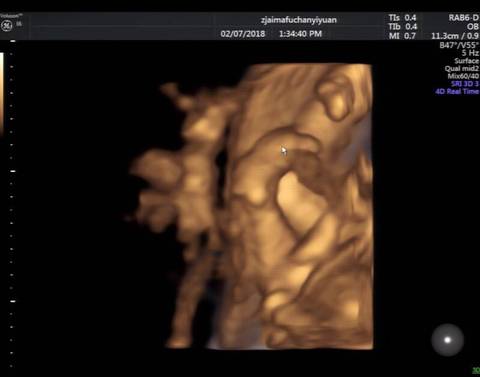Select the Surface render mode label
Image resolution: width=480 pixels, height=377 pixels.
click(x=467, y=61)
